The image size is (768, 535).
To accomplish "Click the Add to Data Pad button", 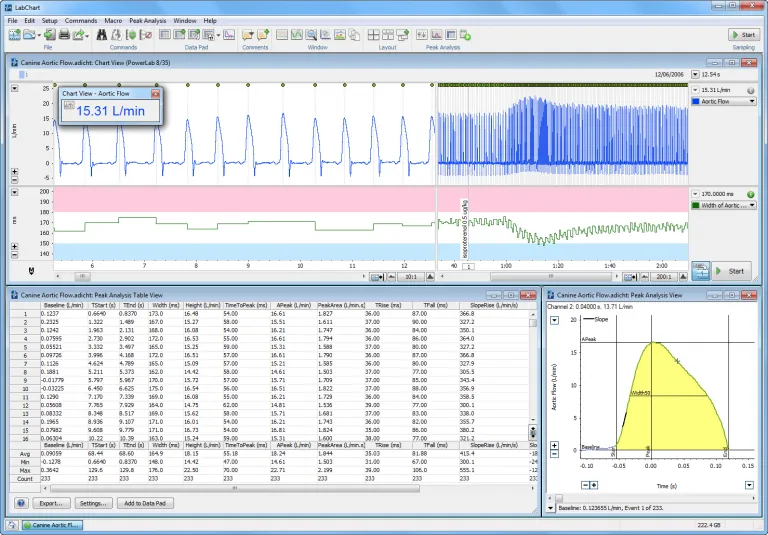I will tap(146, 503).
